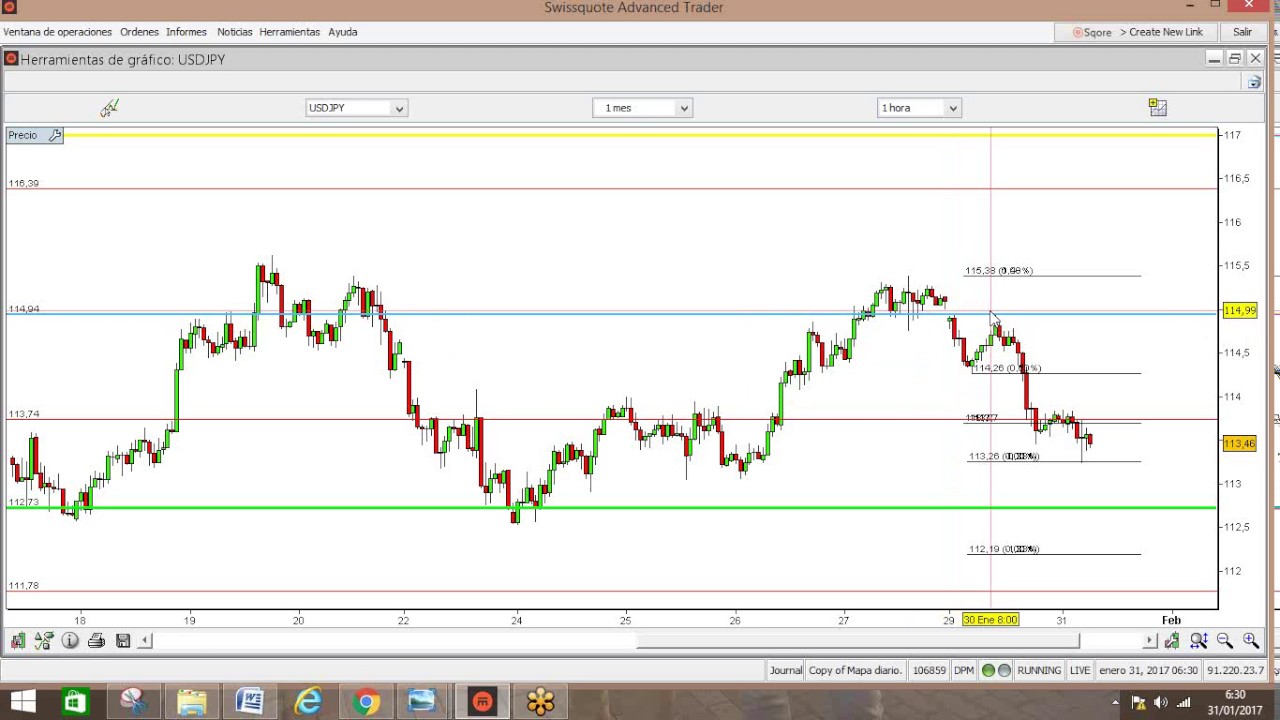
Task: Open the drawing tools icon above the chart
Action: pos(109,108)
